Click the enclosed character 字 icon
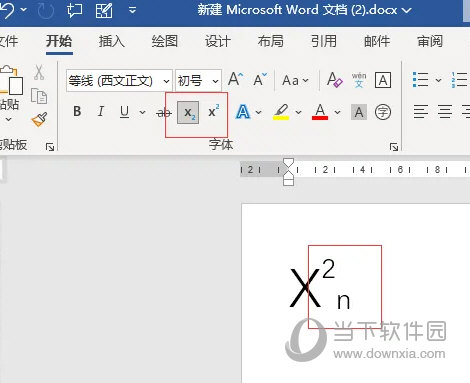The height and width of the screenshot is (383, 470). 383,112
